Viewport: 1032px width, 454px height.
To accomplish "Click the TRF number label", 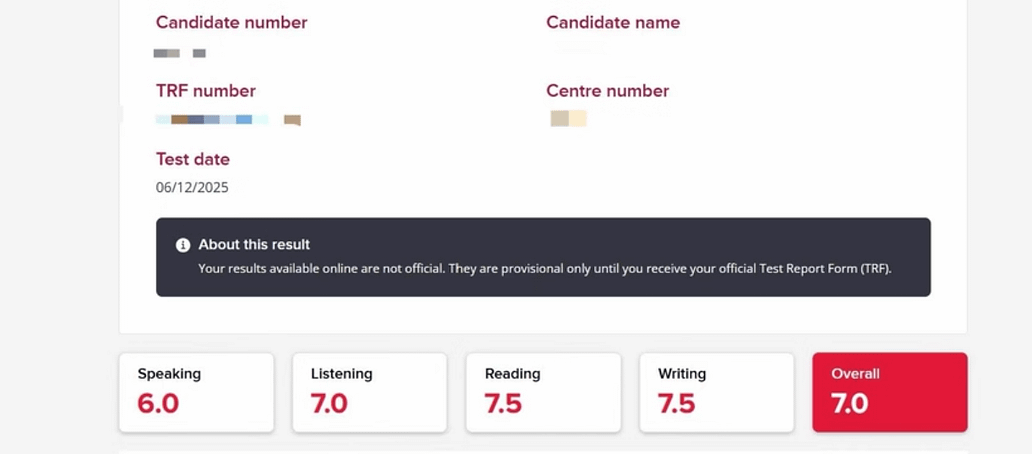I will pyautogui.click(x=206, y=91).
